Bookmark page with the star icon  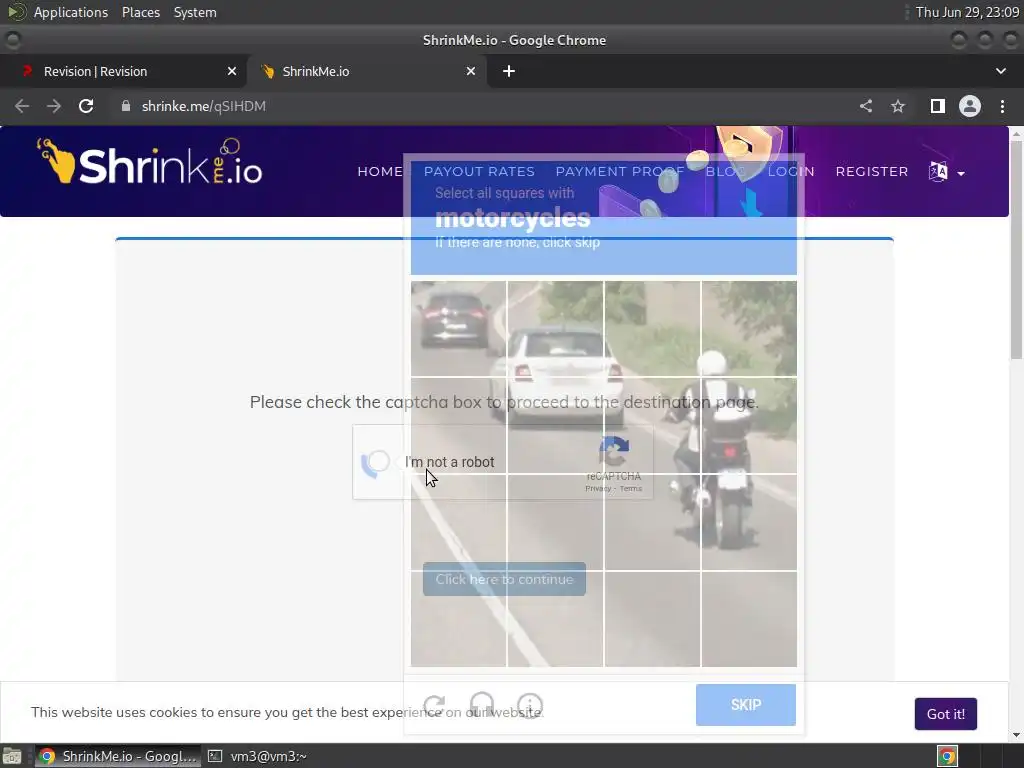[898, 106]
